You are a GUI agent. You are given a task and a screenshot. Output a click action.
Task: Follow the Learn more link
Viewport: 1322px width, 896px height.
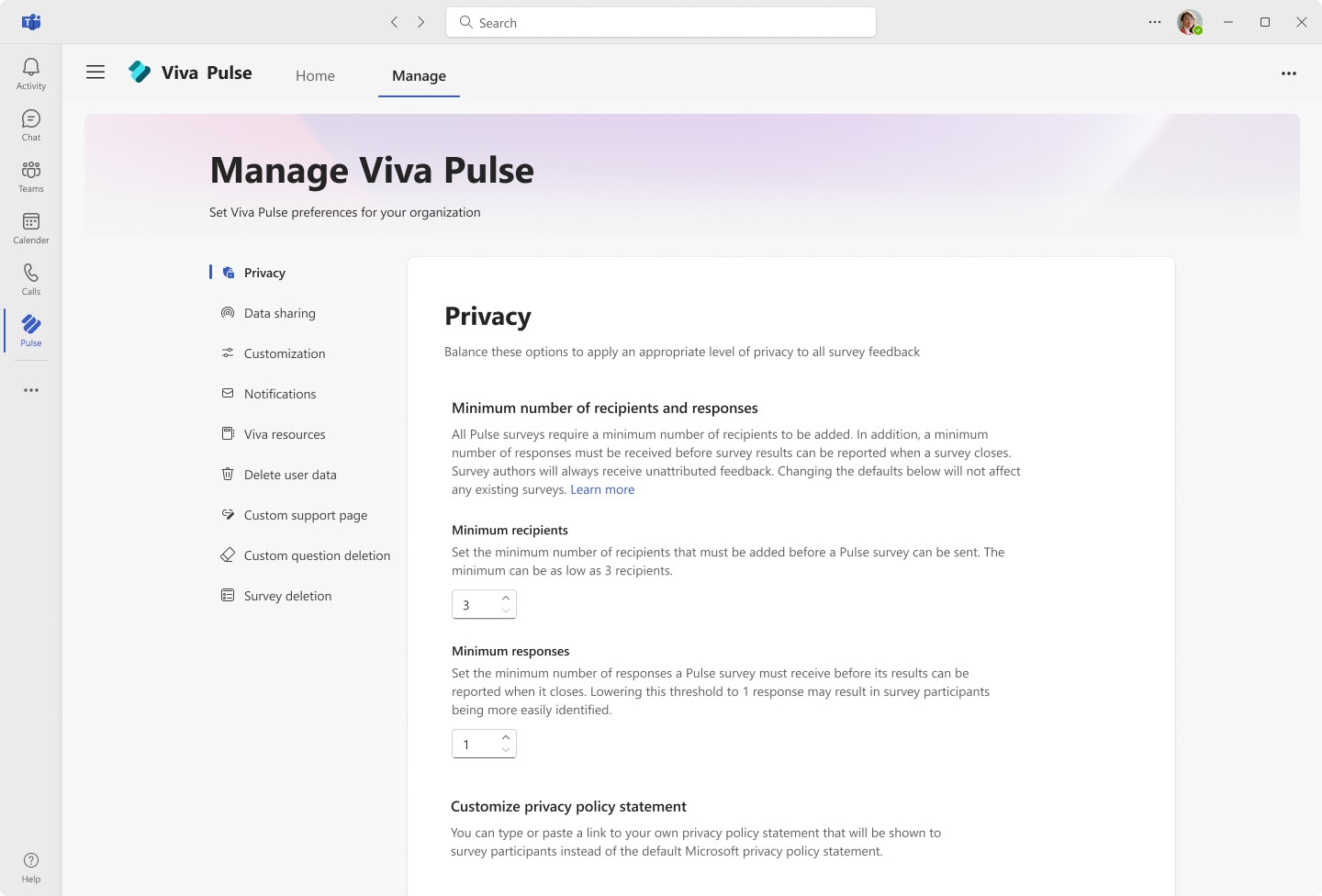click(x=602, y=489)
